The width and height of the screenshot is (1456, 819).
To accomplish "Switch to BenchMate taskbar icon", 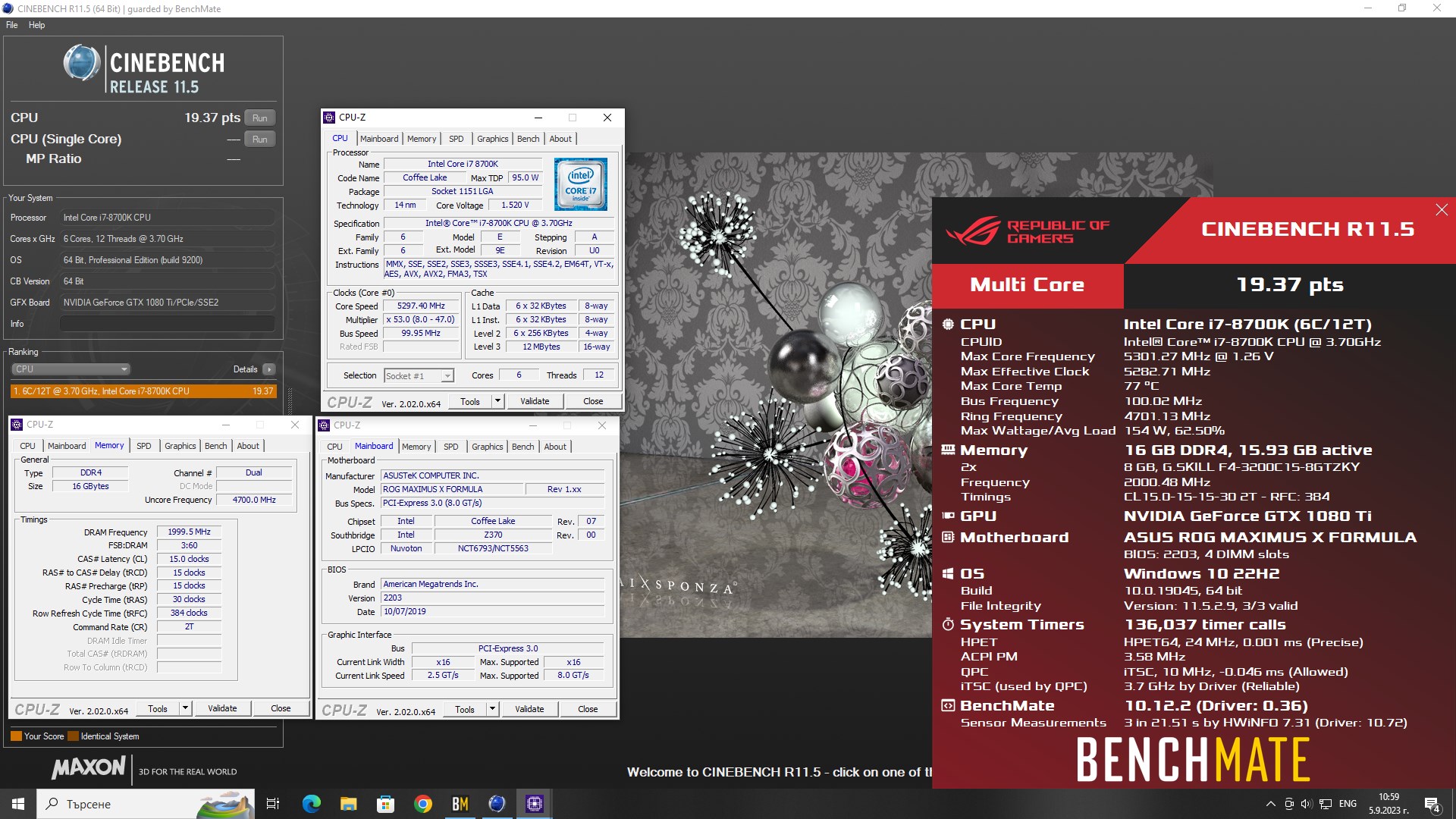I will click(x=460, y=804).
